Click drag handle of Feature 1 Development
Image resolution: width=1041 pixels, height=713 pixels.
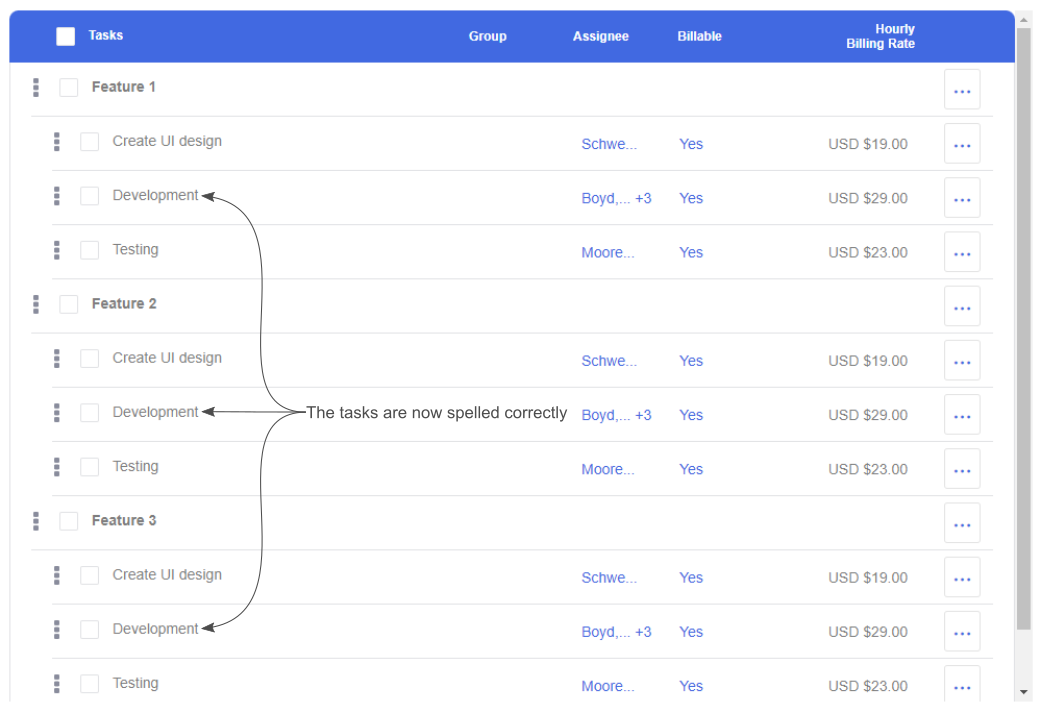click(57, 196)
